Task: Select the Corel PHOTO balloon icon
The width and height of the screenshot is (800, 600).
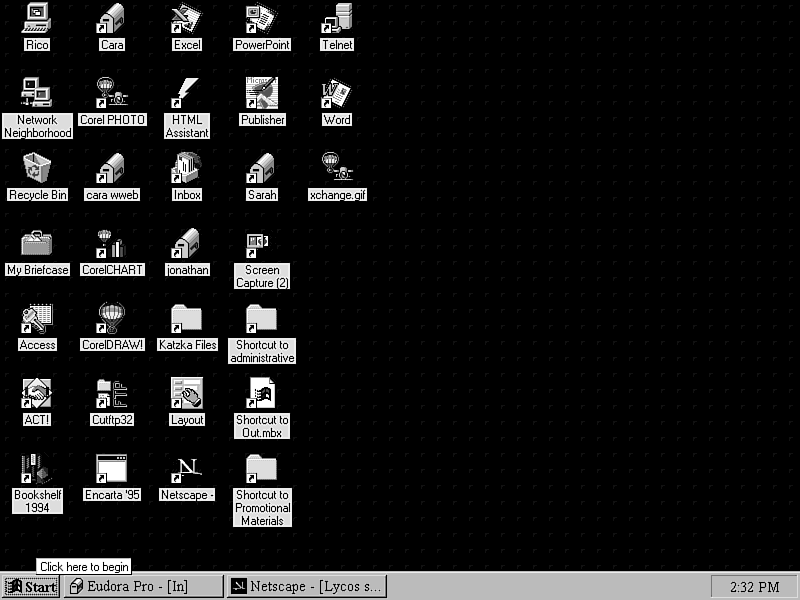Action: pyautogui.click(x=112, y=93)
